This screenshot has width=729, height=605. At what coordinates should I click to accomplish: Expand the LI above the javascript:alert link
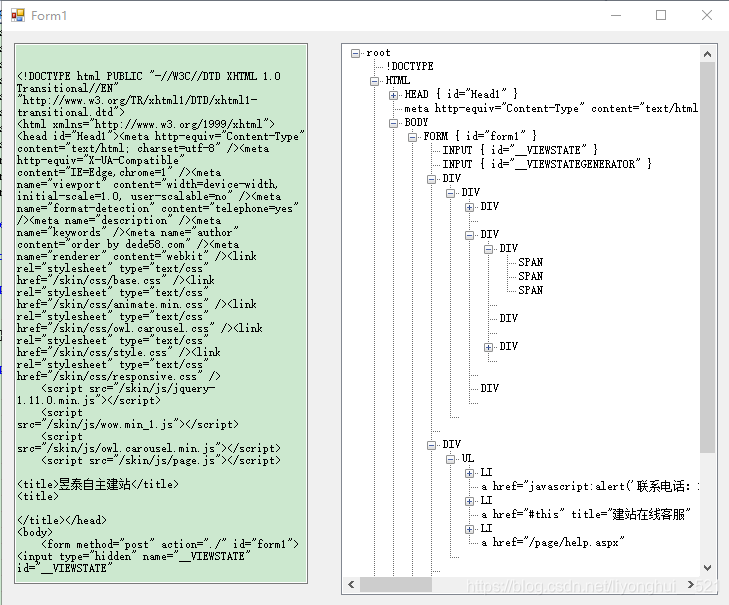tap(470, 473)
